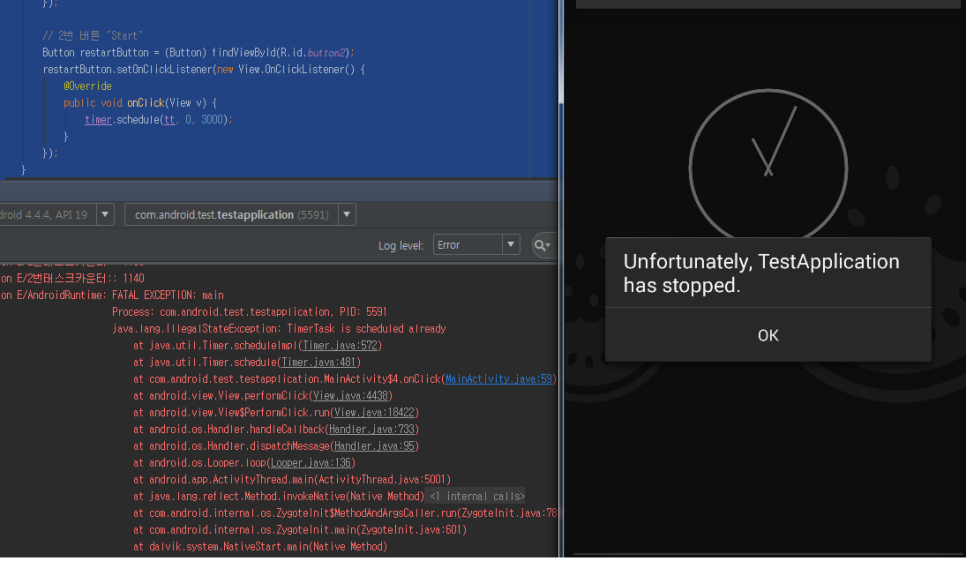Image resolution: width=966 pixels, height=561 pixels.
Task: Click the 'restartButton.setOnClickListener' code line
Action: (204, 70)
